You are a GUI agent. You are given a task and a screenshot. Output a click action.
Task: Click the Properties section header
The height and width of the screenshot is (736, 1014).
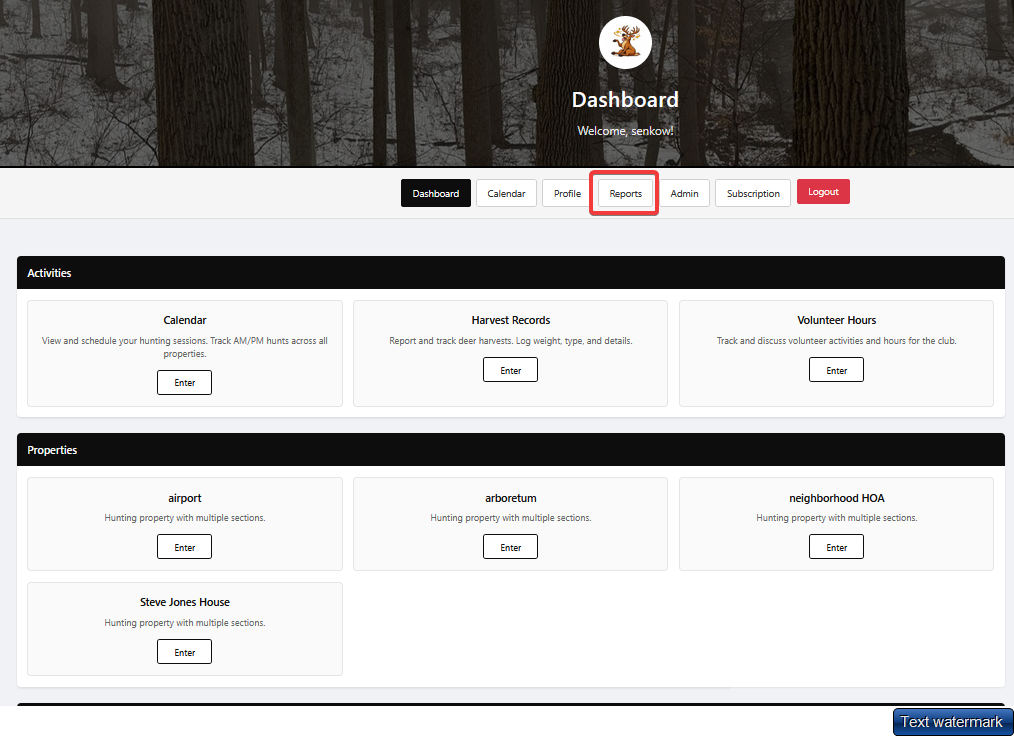coord(51,449)
